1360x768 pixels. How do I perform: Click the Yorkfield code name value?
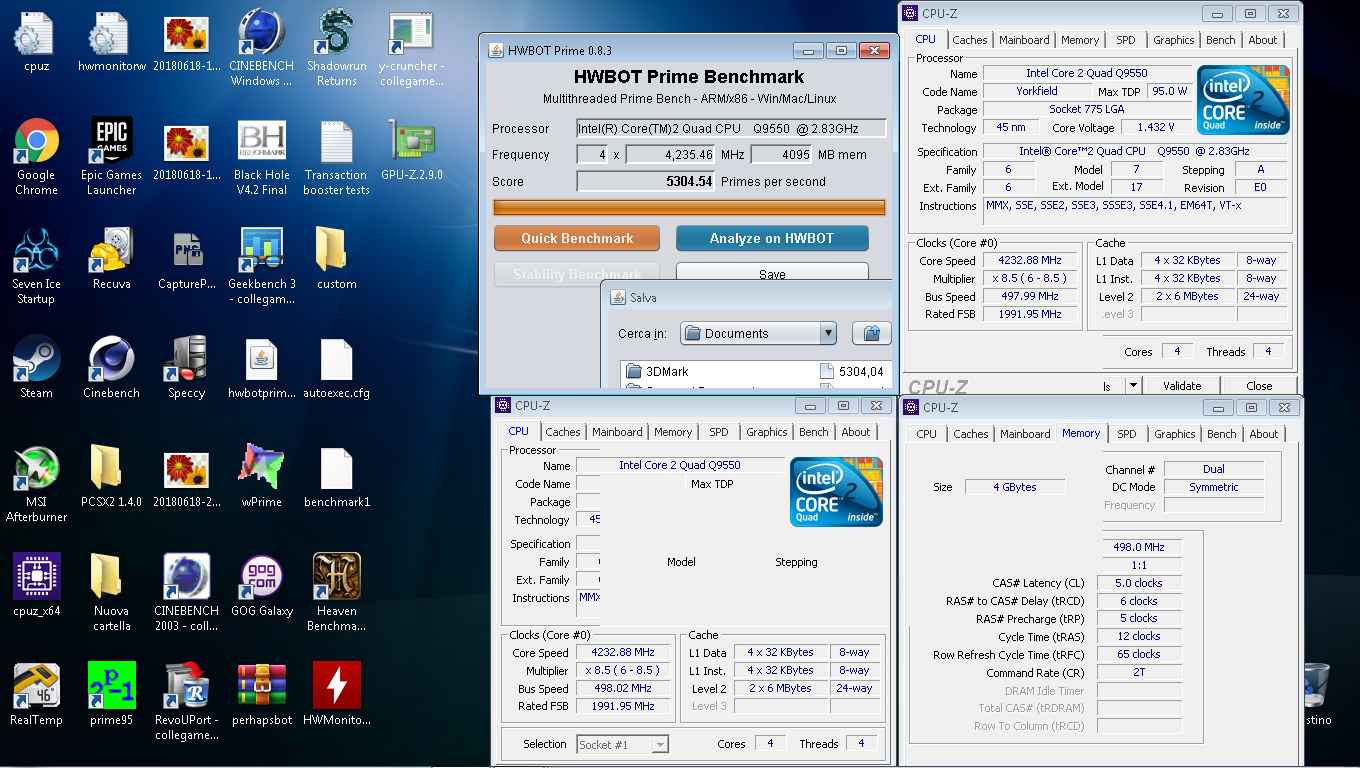pyautogui.click(x=1036, y=91)
